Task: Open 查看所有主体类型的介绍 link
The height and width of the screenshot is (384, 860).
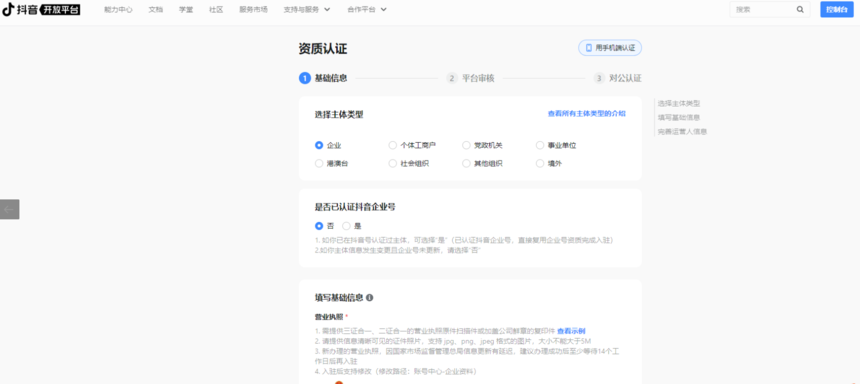Action: tap(586, 114)
